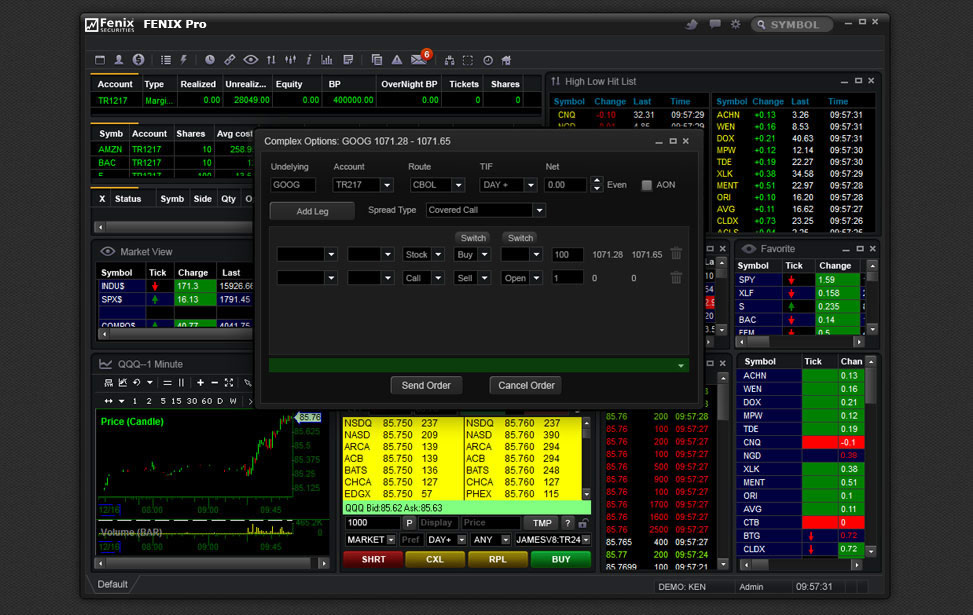This screenshot has width=973, height=615.
Task: Open the Account dropdown showing TR217
Action: tap(363, 185)
